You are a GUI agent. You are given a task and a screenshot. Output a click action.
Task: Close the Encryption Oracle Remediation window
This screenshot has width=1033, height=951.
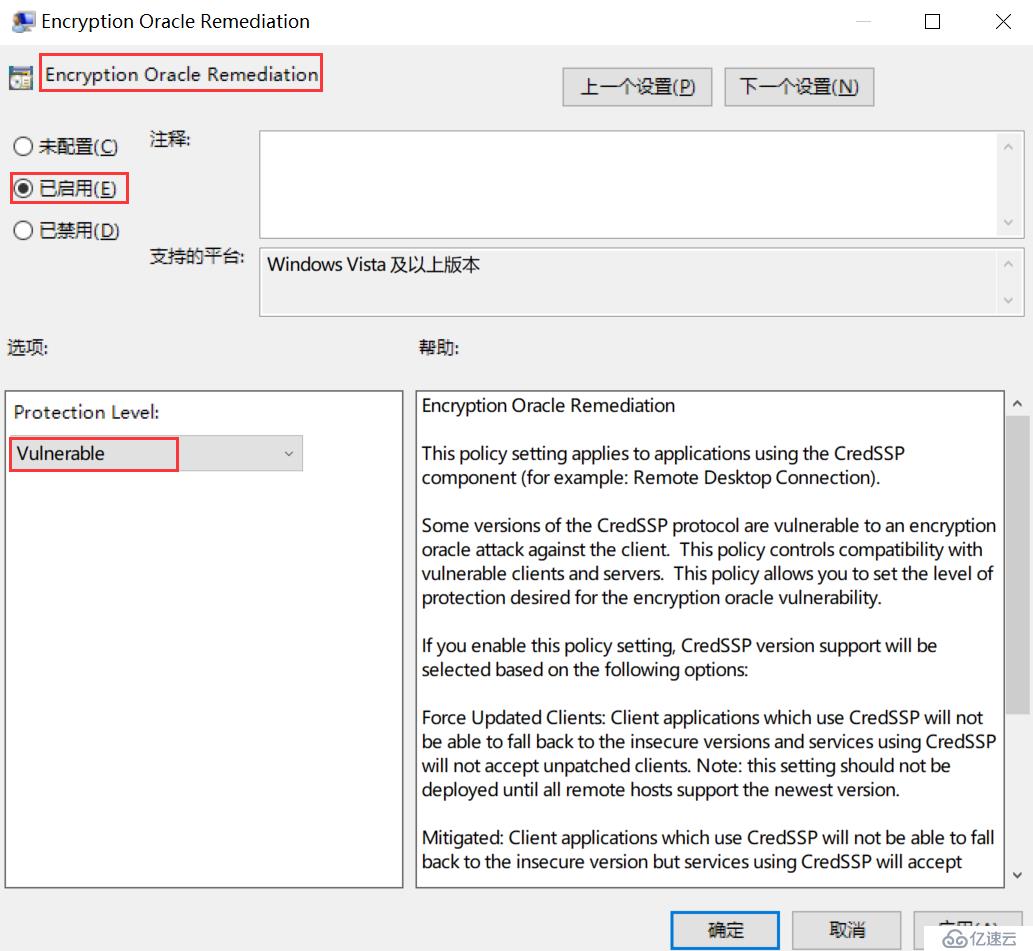coord(1003,22)
